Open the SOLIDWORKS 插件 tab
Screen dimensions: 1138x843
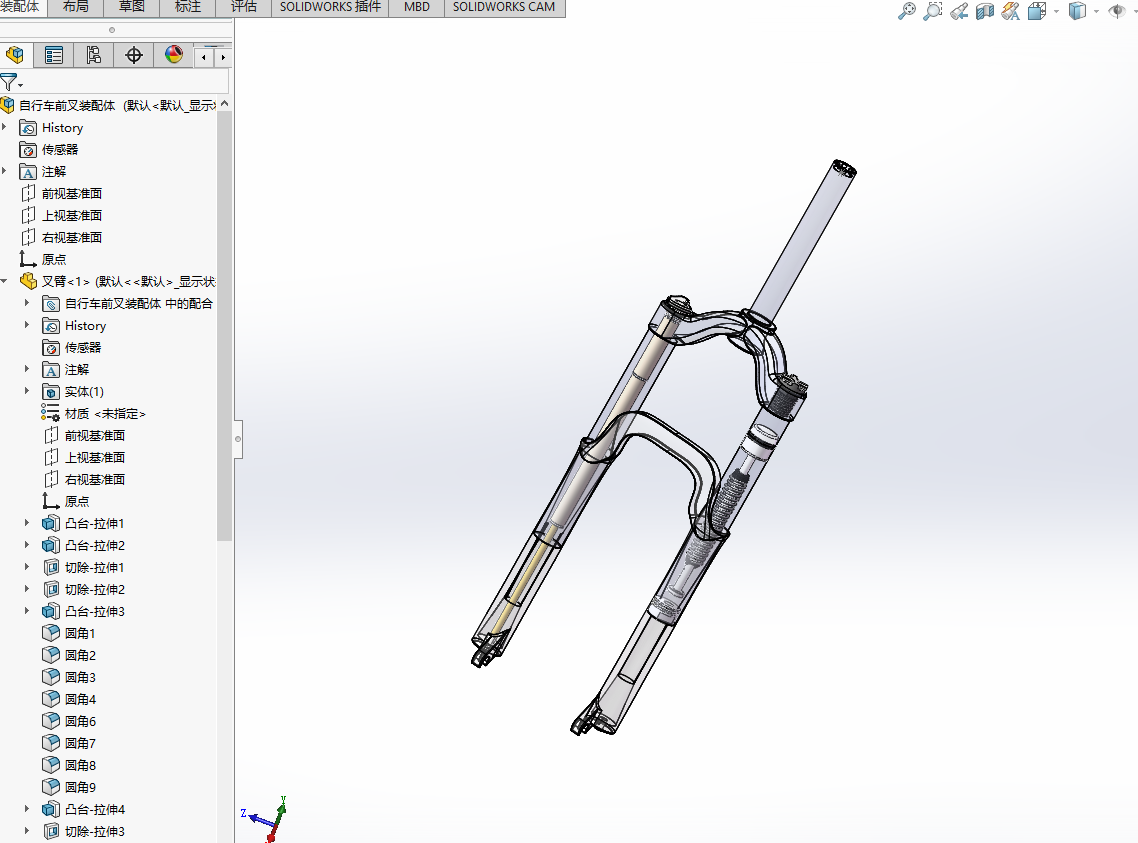click(x=330, y=7)
